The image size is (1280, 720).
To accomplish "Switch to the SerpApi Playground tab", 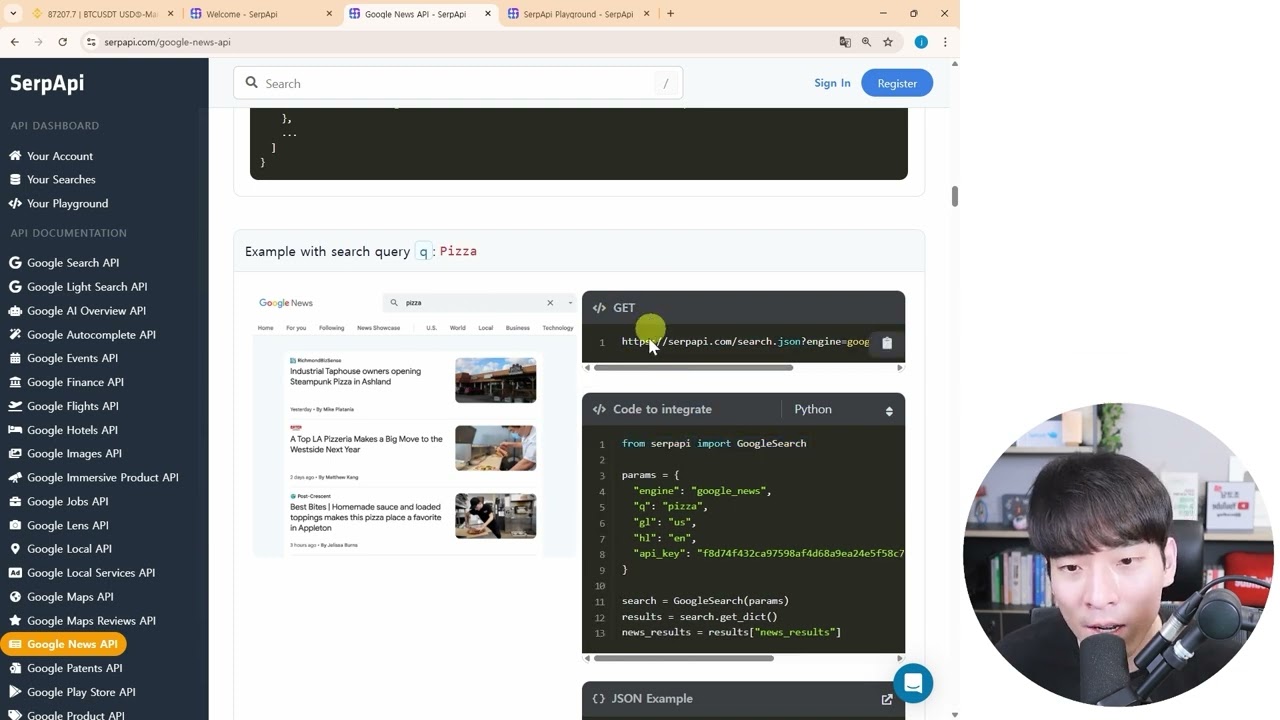I will pyautogui.click(x=578, y=14).
